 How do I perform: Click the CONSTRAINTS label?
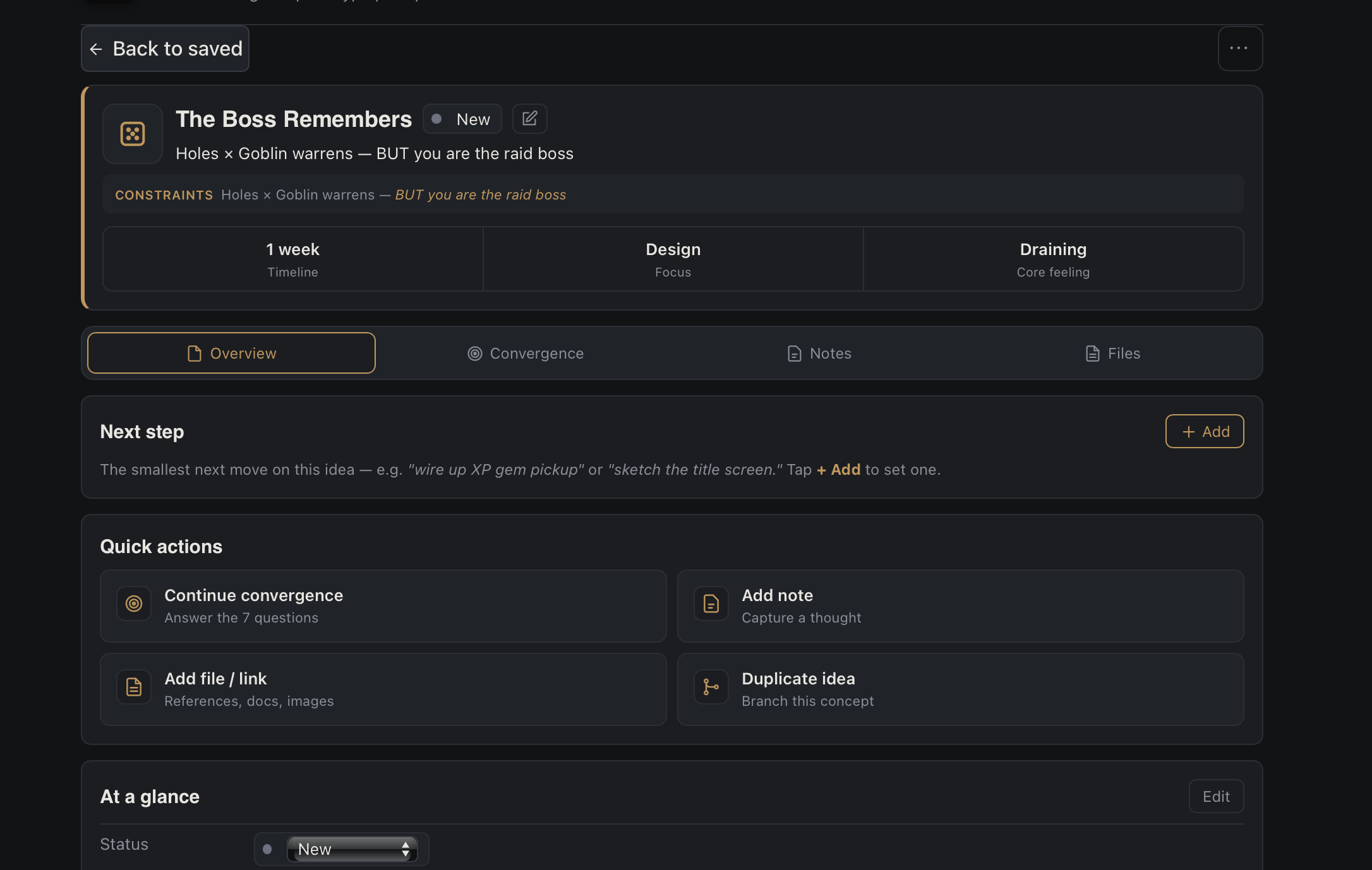[x=164, y=195]
